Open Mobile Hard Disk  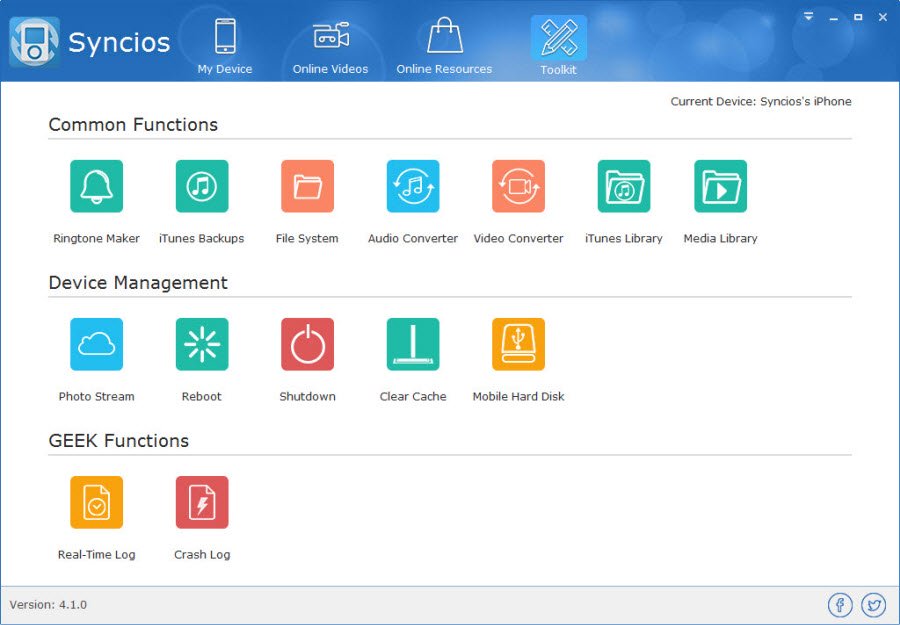(x=518, y=345)
